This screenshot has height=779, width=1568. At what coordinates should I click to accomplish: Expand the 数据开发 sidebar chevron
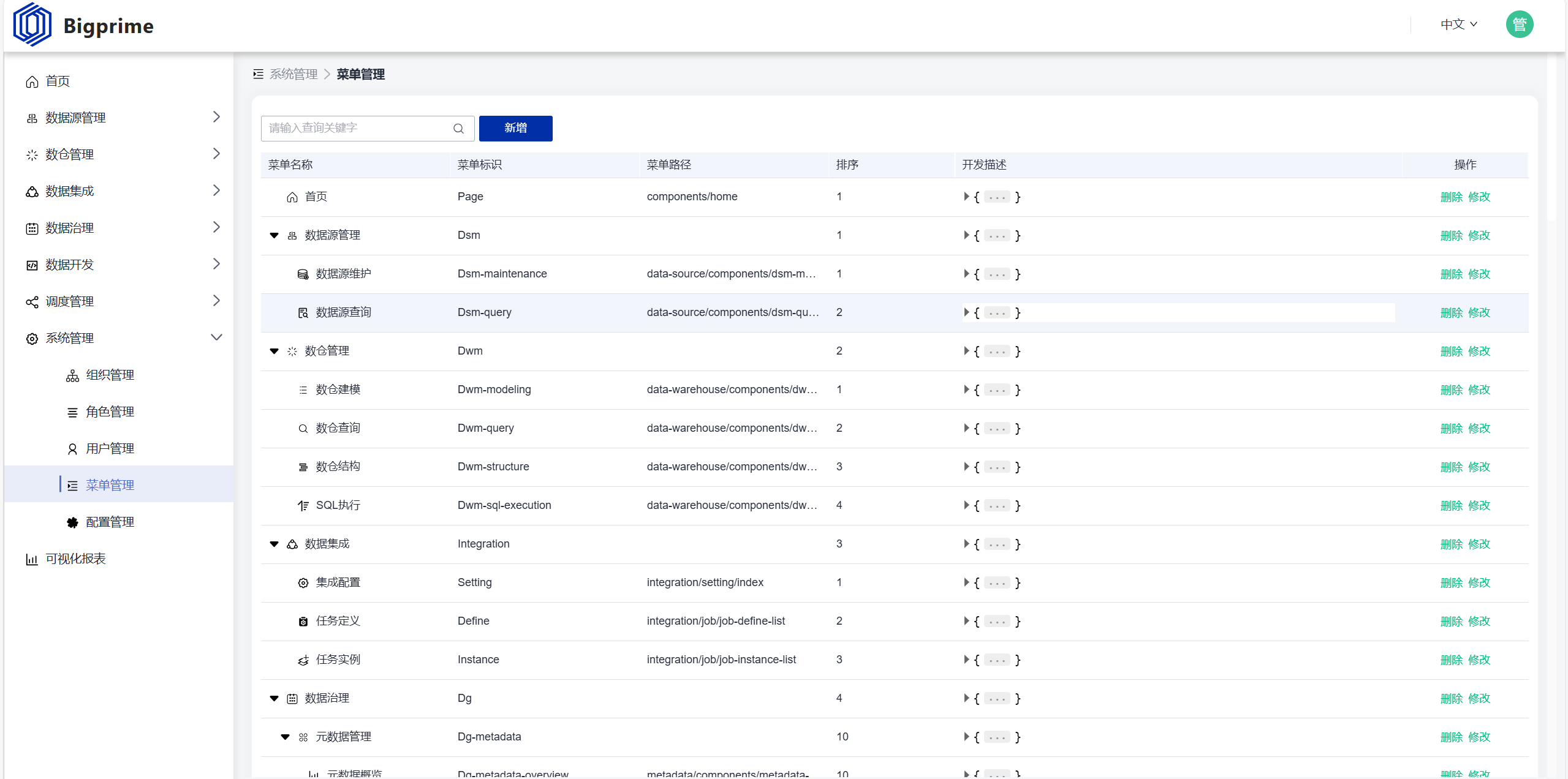(x=216, y=264)
